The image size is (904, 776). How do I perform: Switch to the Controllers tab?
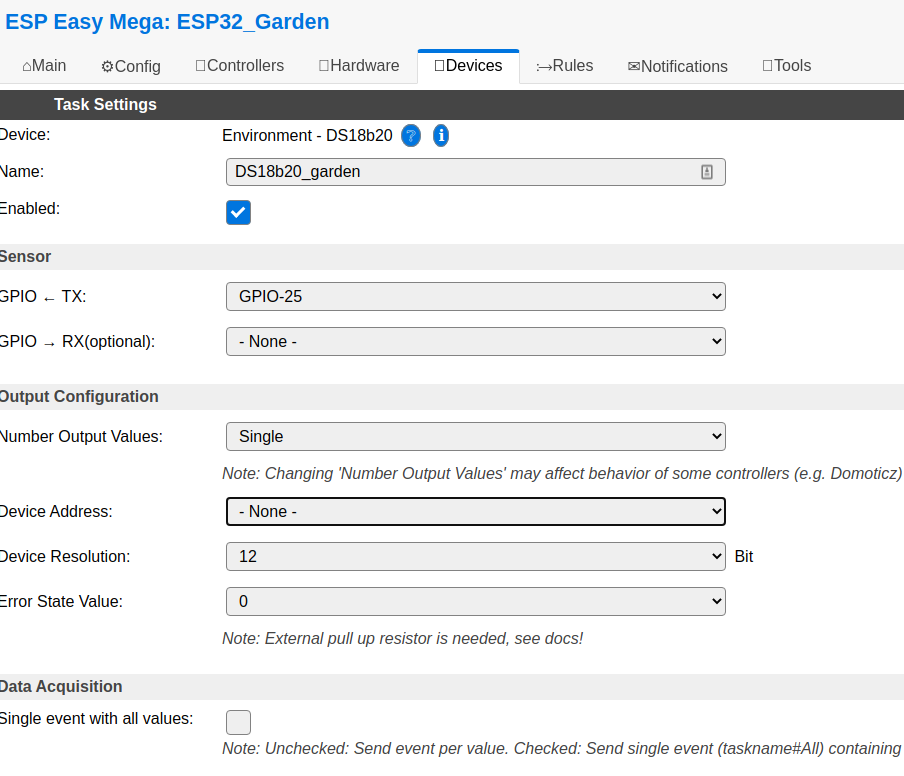239,65
